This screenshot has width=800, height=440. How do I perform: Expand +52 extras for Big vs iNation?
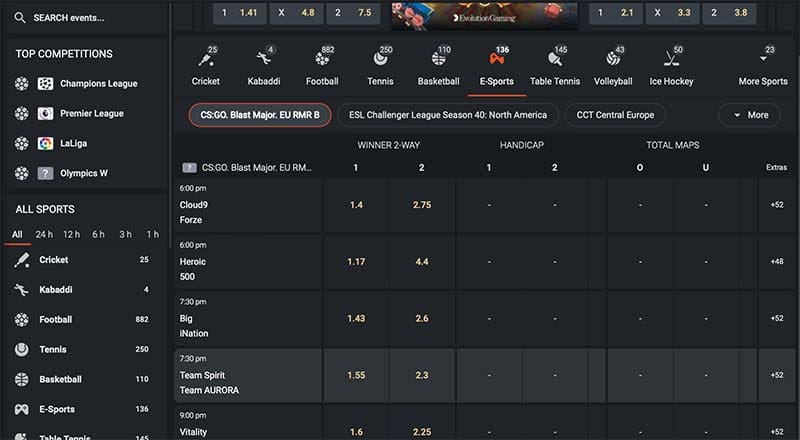777,318
